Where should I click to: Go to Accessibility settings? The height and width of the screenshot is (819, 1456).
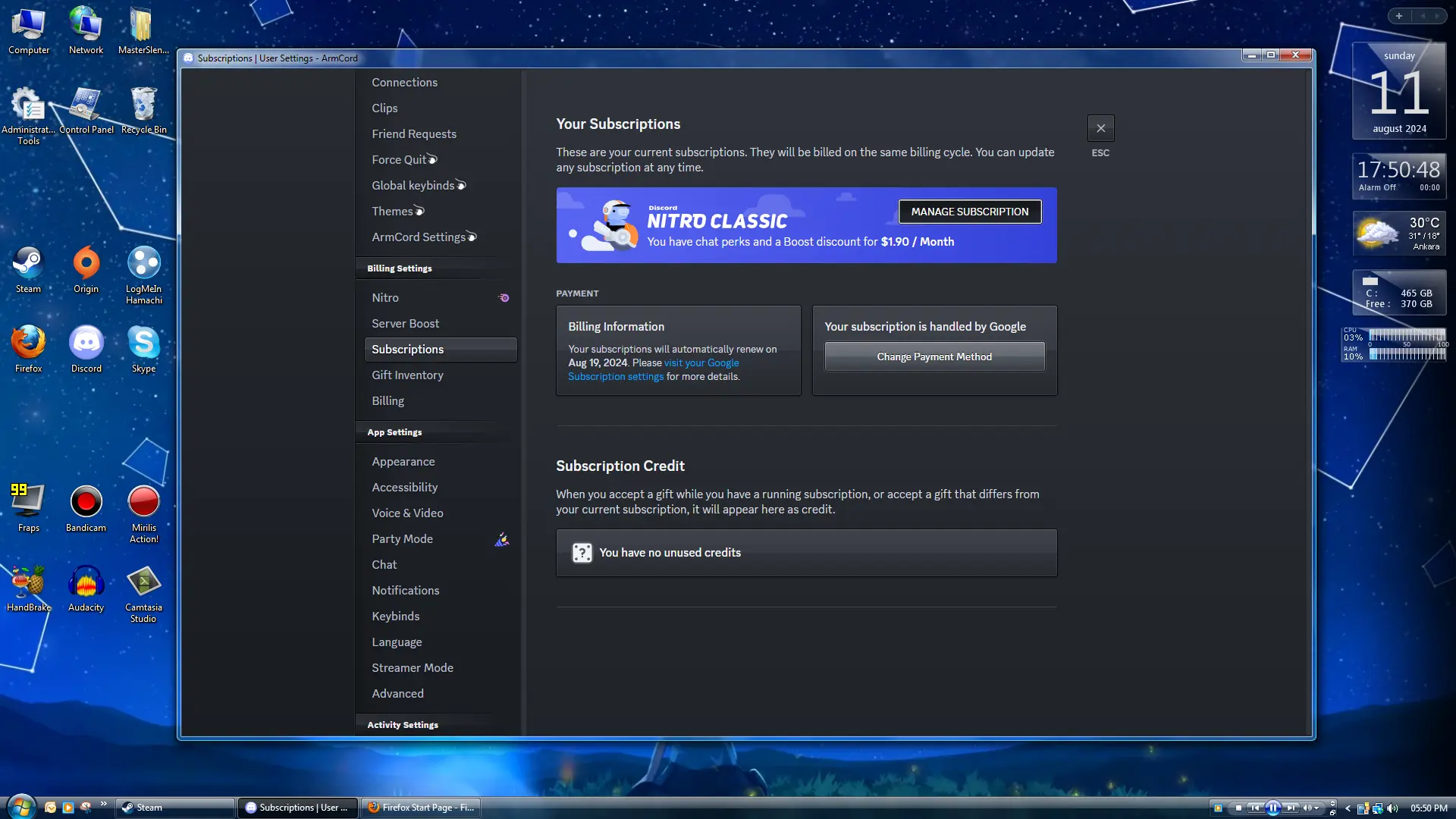(404, 488)
